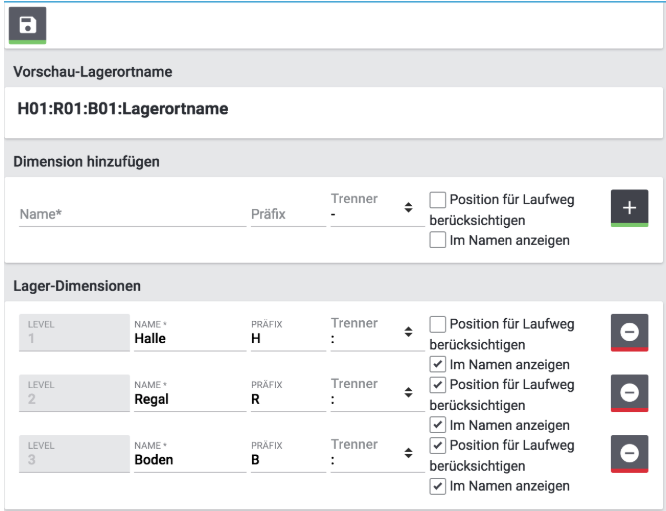Viewport: 666px width, 511px height.
Task: Open the Trenner dropdown for Halle
Action: click(378, 333)
